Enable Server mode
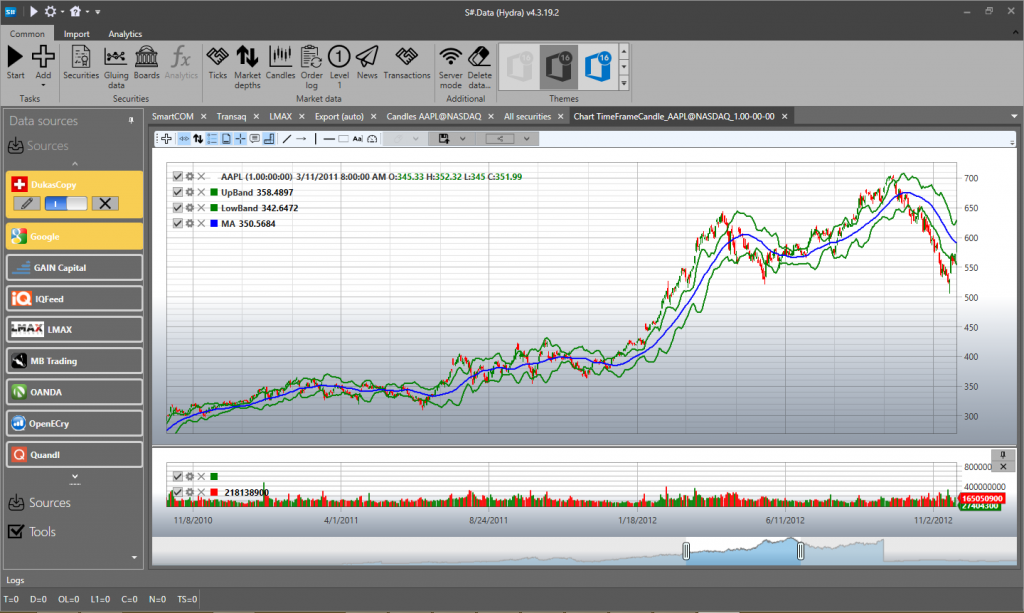Screen dimensions: 1024x613 point(451,62)
